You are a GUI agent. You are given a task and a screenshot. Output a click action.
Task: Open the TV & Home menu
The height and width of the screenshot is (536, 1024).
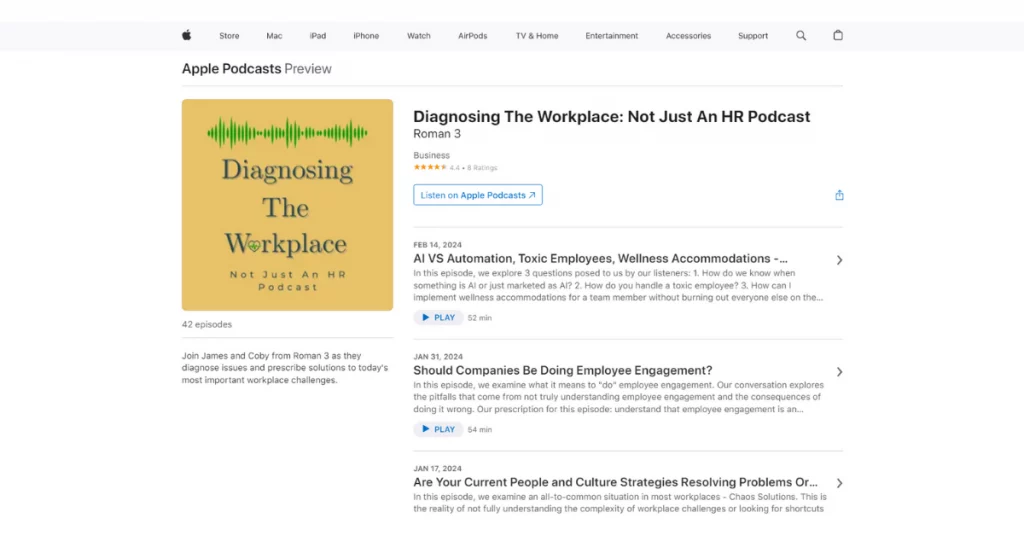[537, 36]
